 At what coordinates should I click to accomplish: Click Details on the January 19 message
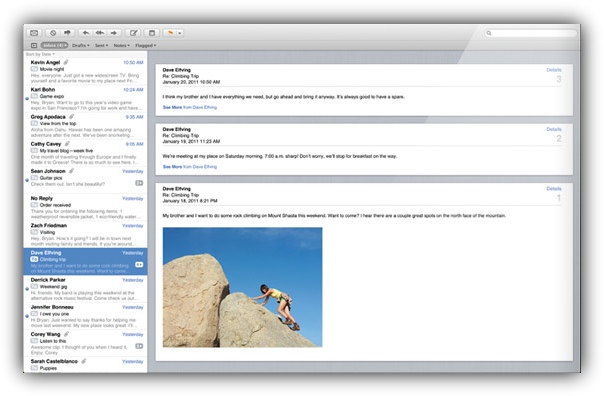point(554,129)
